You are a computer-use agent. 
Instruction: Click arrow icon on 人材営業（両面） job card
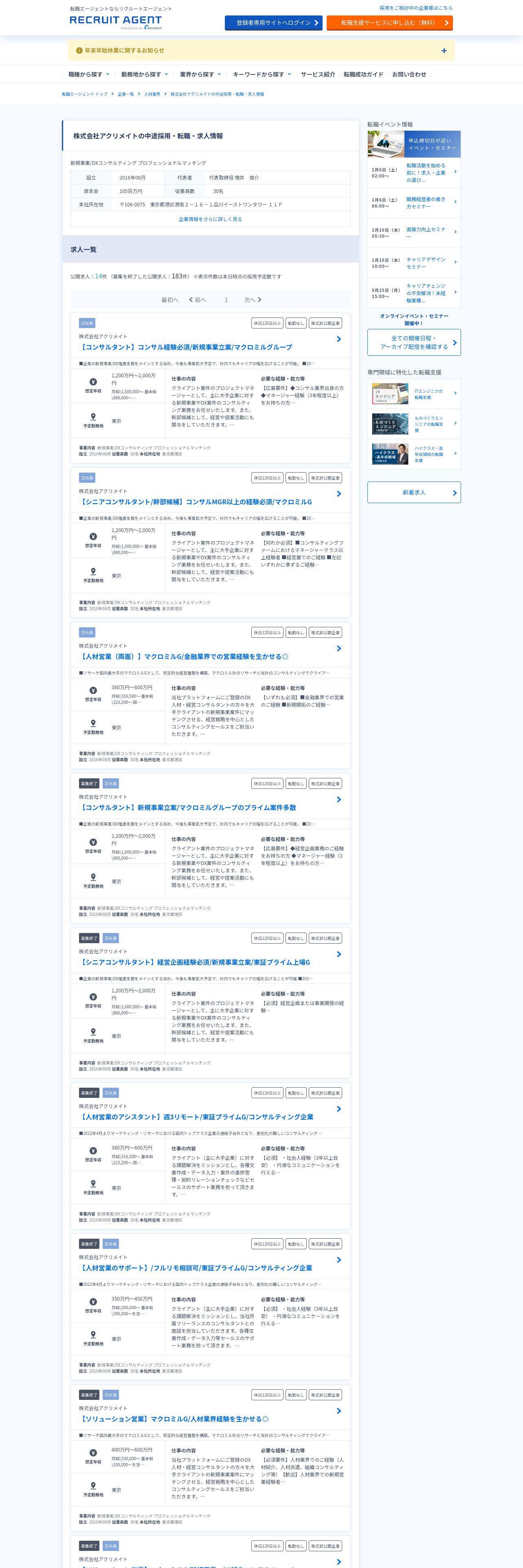pyautogui.click(x=339, y=648)
